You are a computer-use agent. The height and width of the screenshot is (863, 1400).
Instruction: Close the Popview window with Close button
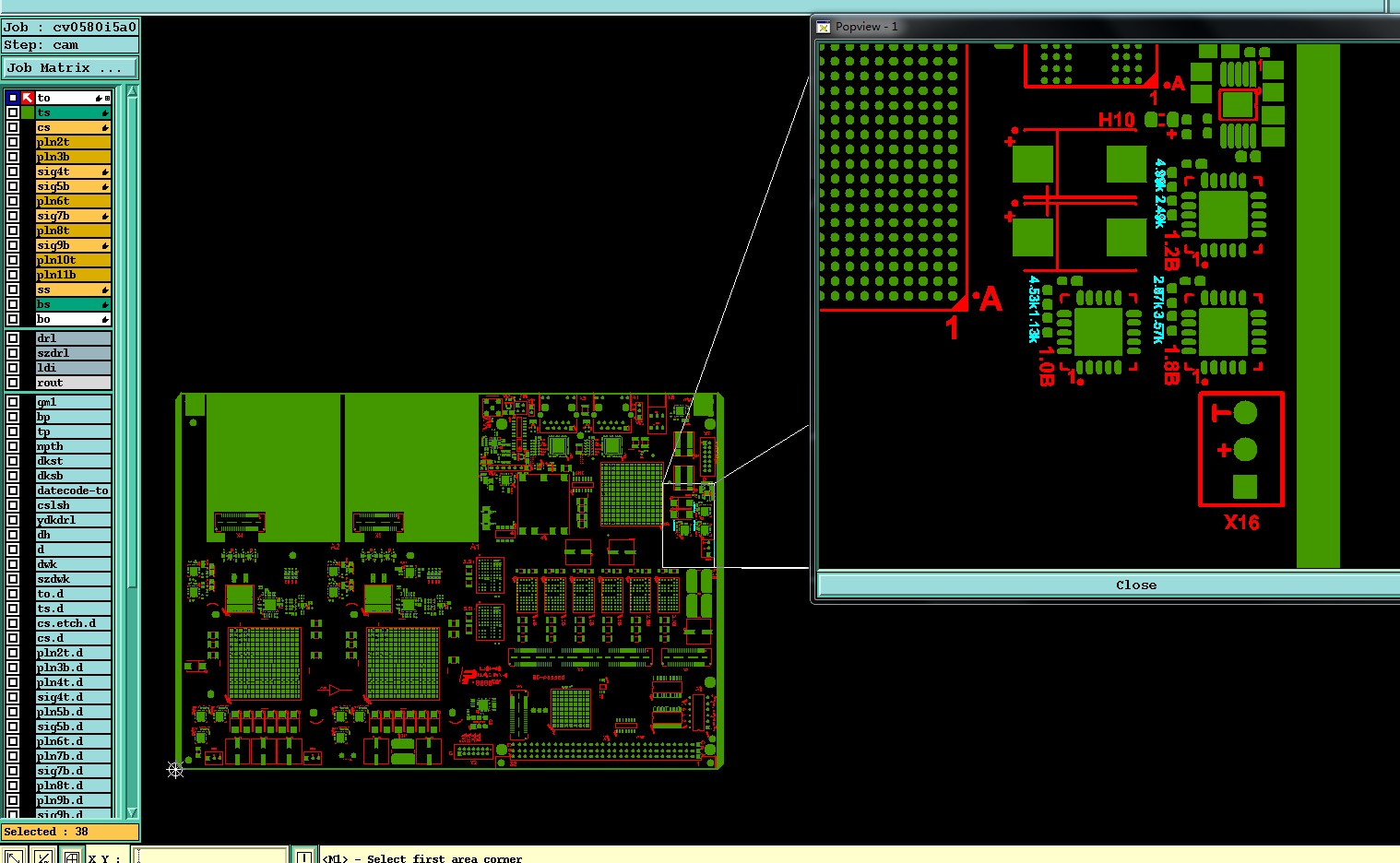1108,585
